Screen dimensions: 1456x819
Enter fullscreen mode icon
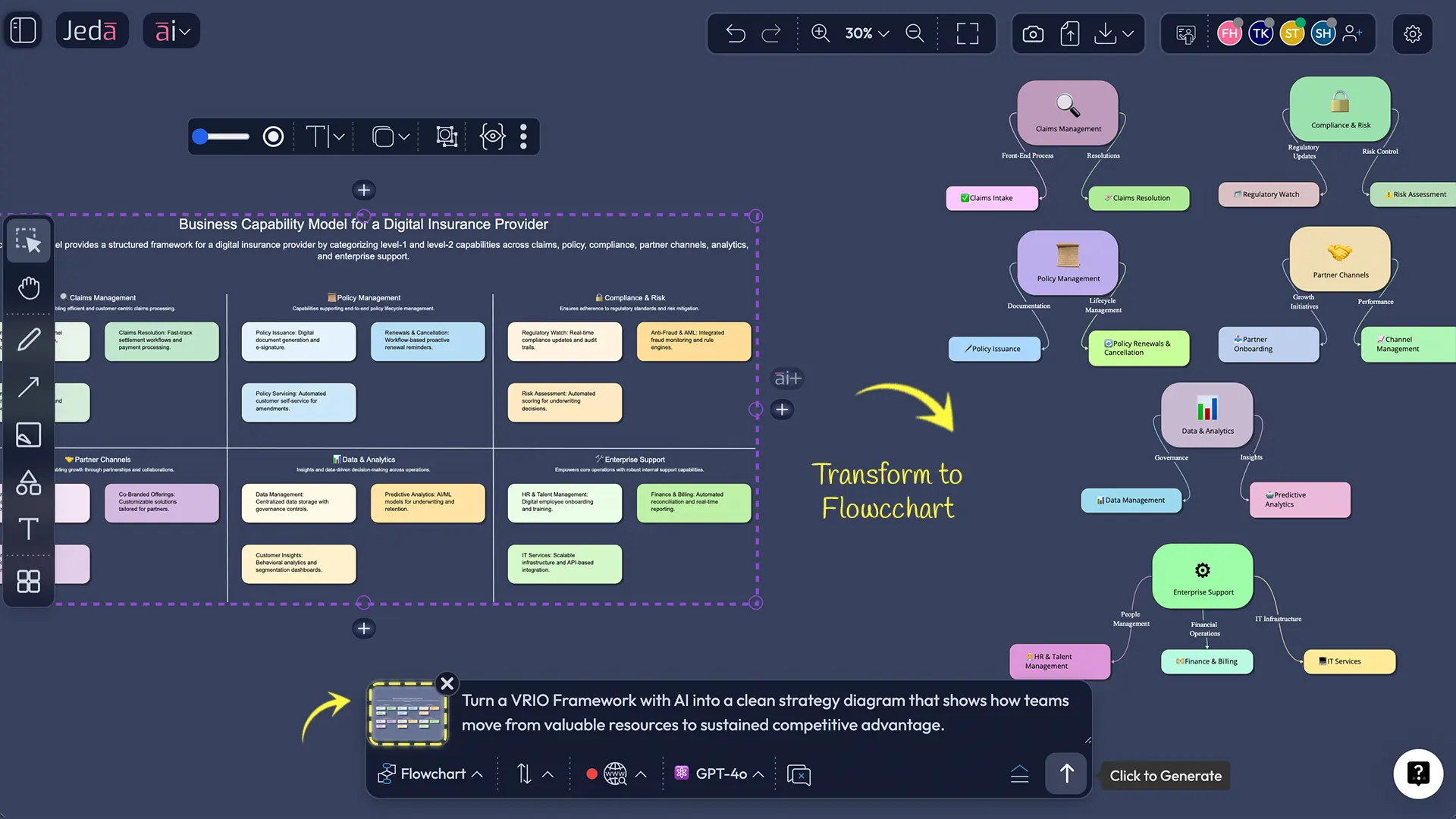tap(967, 33)
